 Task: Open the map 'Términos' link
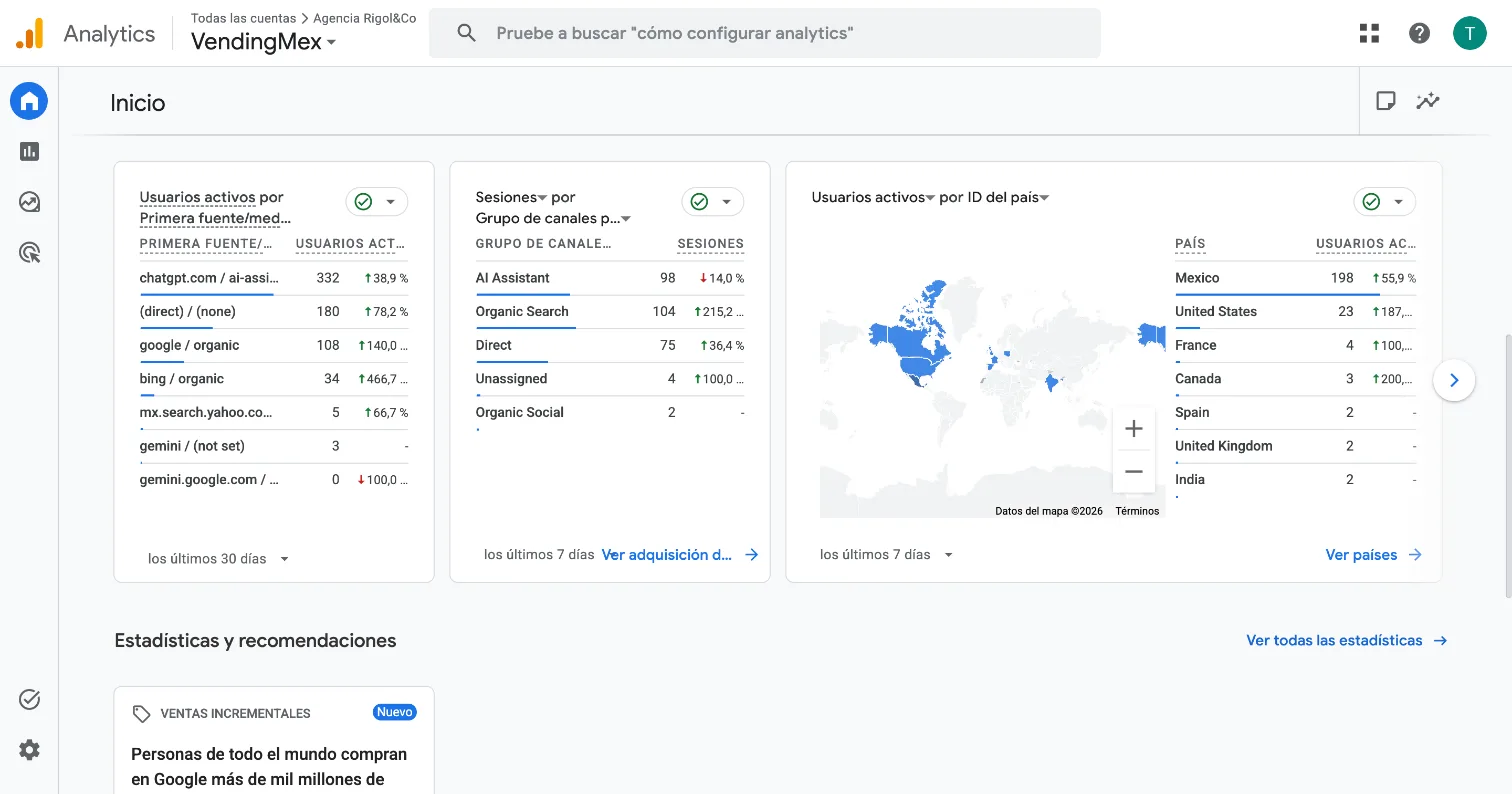pos(1137,511)
